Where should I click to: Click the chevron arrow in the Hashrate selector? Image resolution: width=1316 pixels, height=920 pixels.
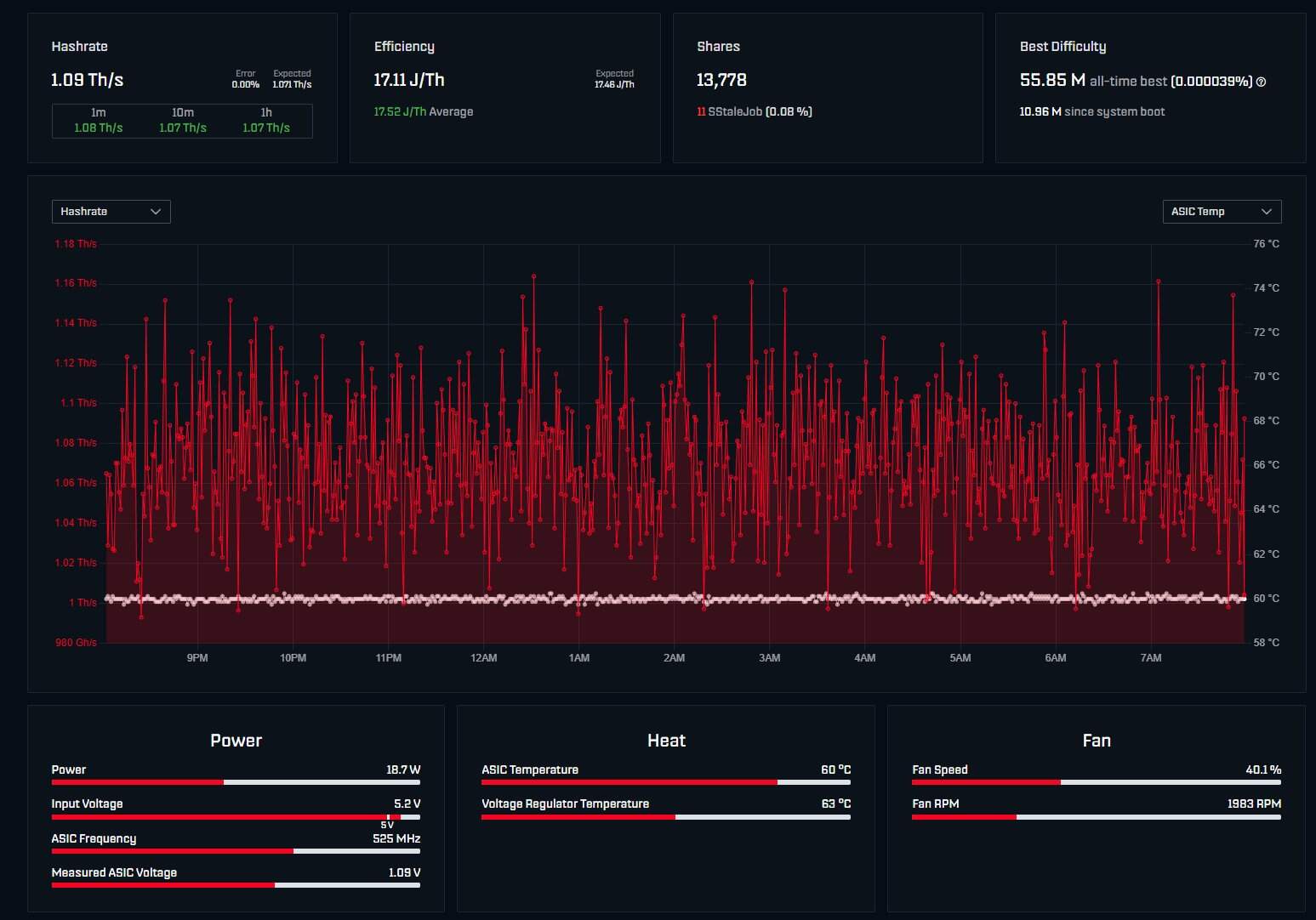point(156,212)
